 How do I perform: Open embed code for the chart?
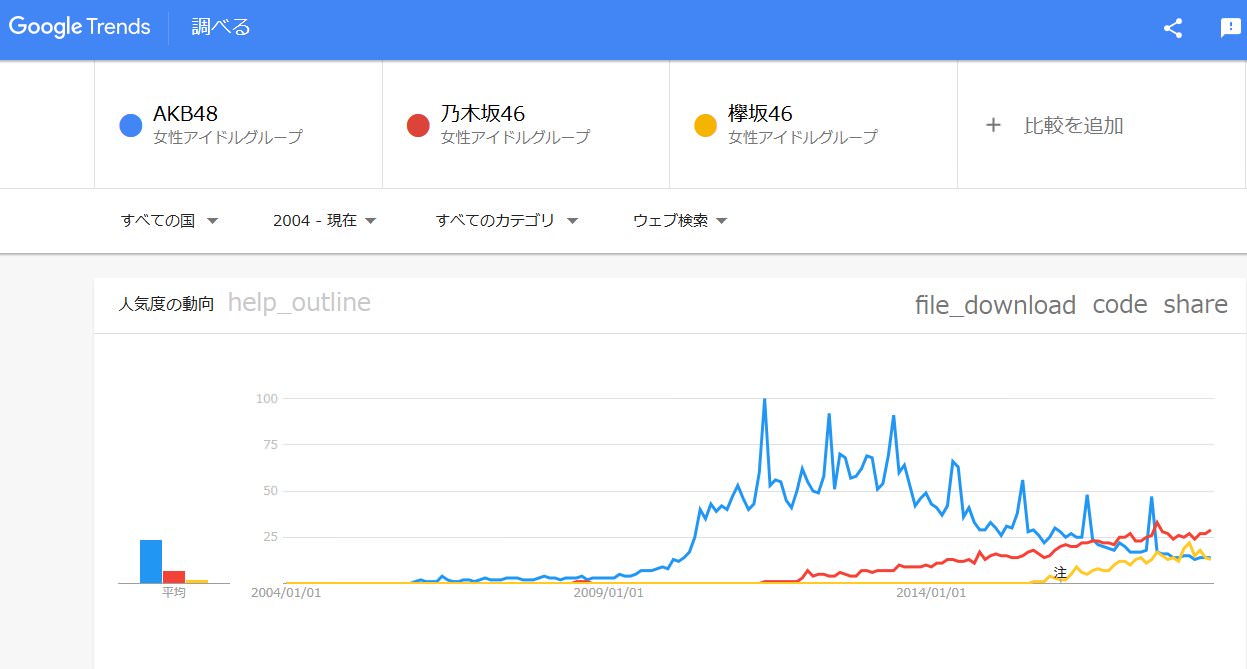(x=1120, y=305)
